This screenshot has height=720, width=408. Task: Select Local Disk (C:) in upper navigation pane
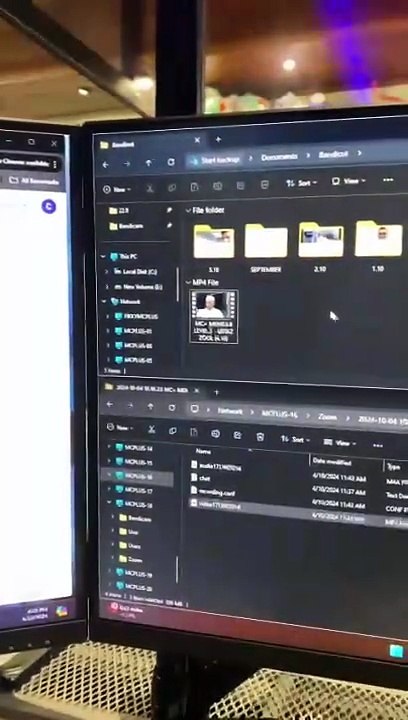pyautogui.click(x=135, y=271)
